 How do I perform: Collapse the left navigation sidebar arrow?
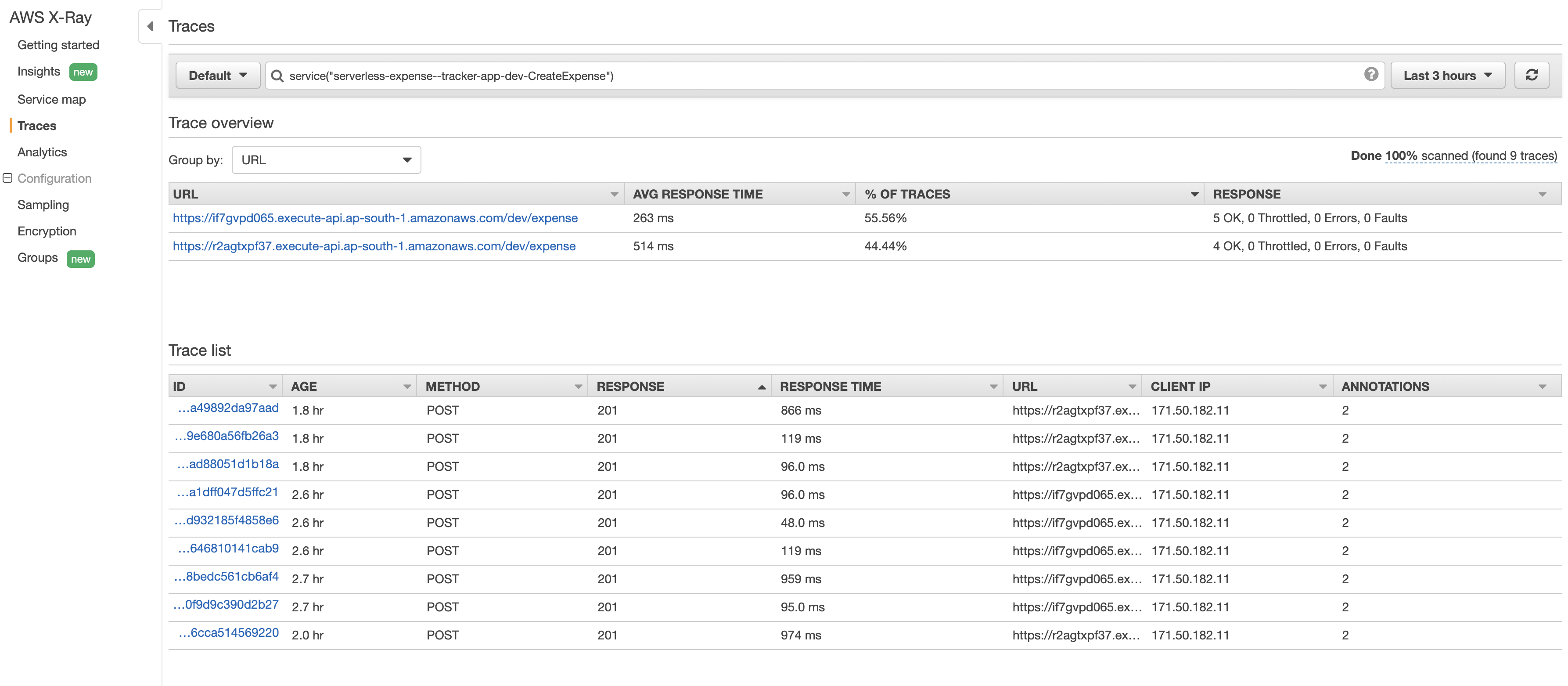pyautogui.click(x=150, y=26)
